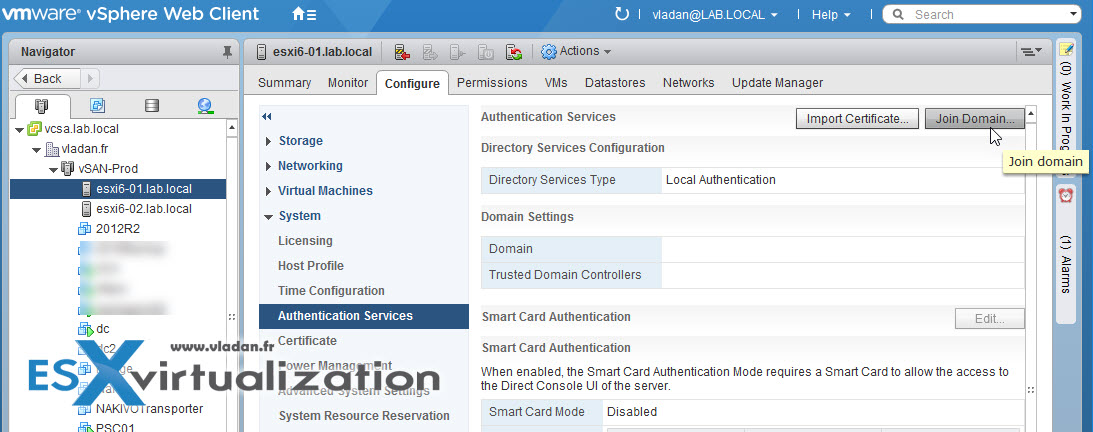The height and width of the screenshot is (432, 1093).
Task: Open the Host Profile settings
Action: 311,265
